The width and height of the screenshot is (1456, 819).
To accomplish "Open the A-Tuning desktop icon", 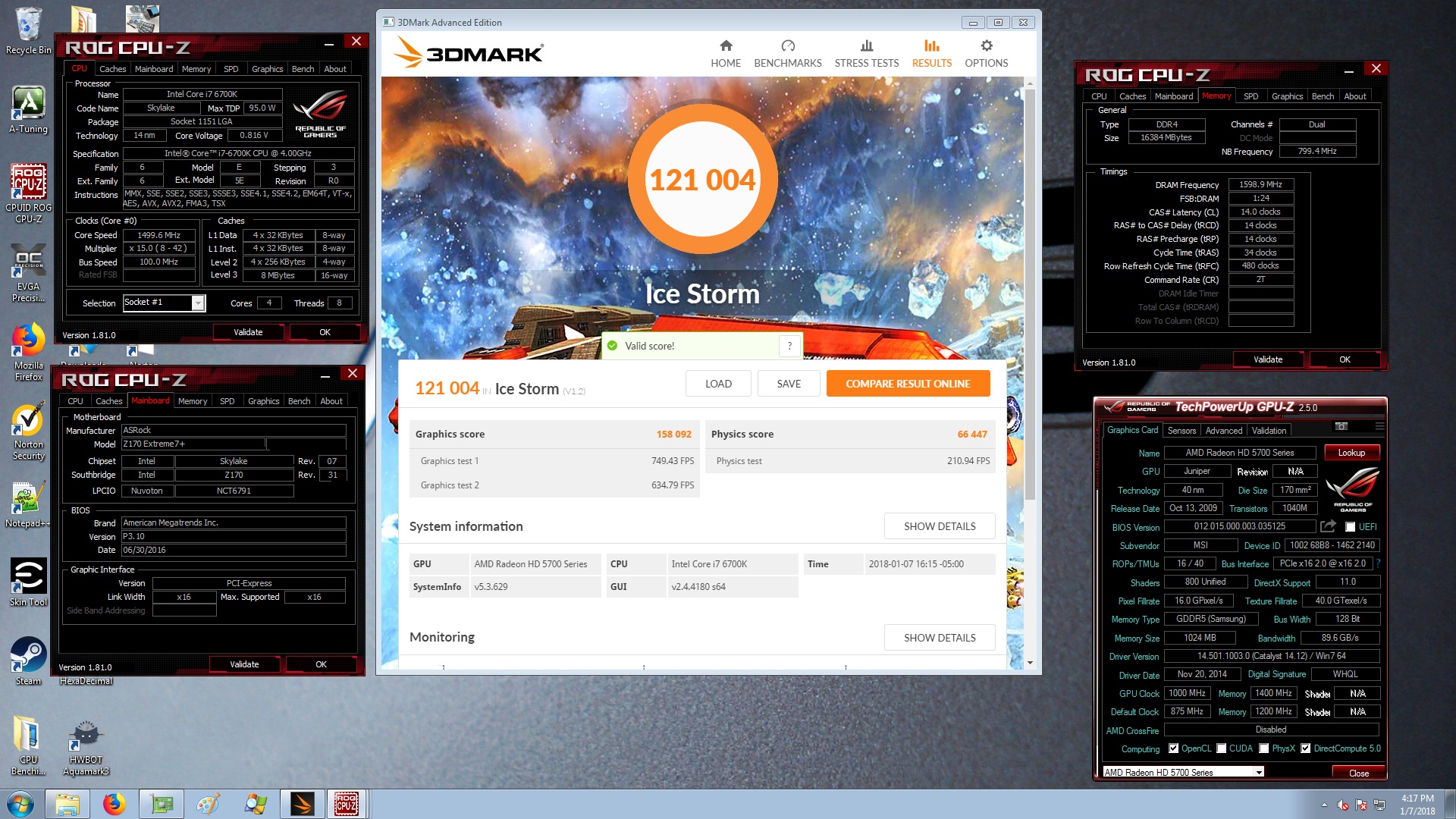I will (x=28, y=110).
